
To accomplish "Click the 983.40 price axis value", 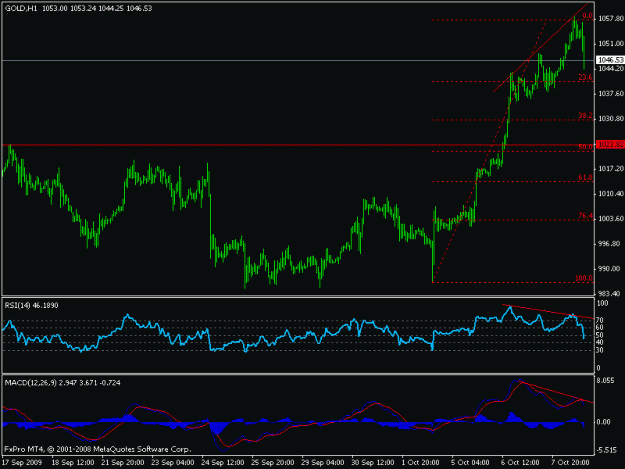I will pyautogui.click(x=611, y=294).
